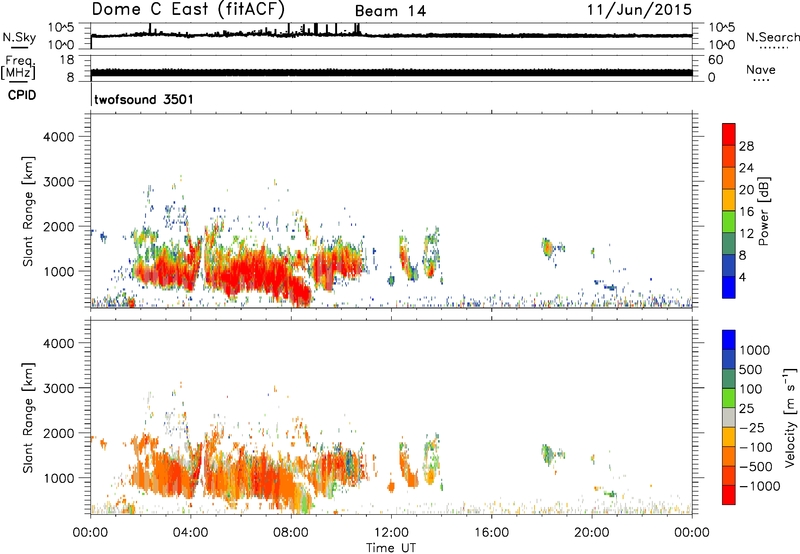Click the frequency band trace in the Freq panel
Image resolution: width=800 pixels, height=554 pixels.
391,72
